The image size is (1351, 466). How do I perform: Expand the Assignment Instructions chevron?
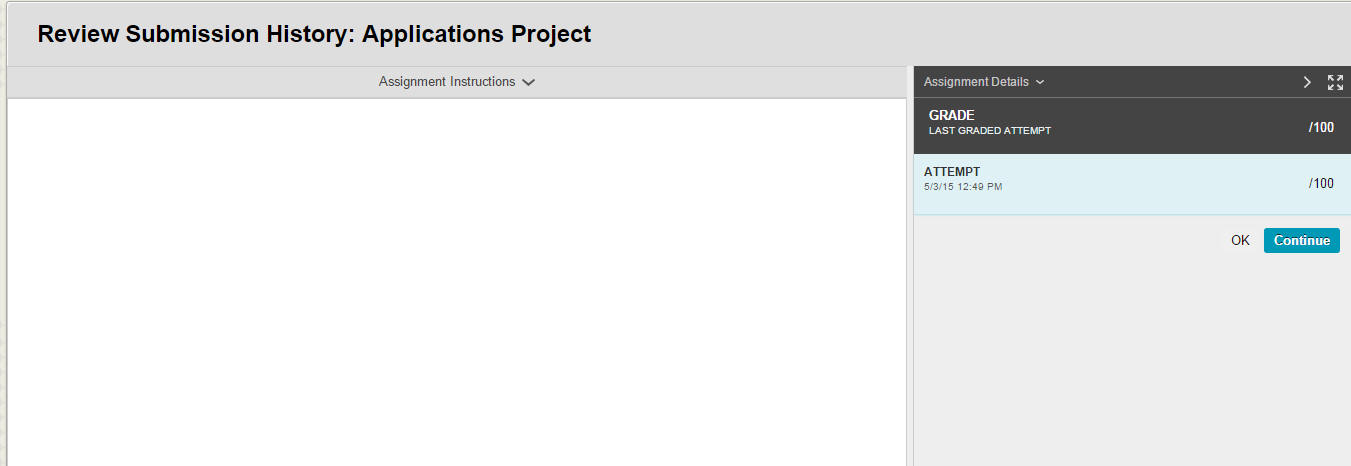coord(529,83)
